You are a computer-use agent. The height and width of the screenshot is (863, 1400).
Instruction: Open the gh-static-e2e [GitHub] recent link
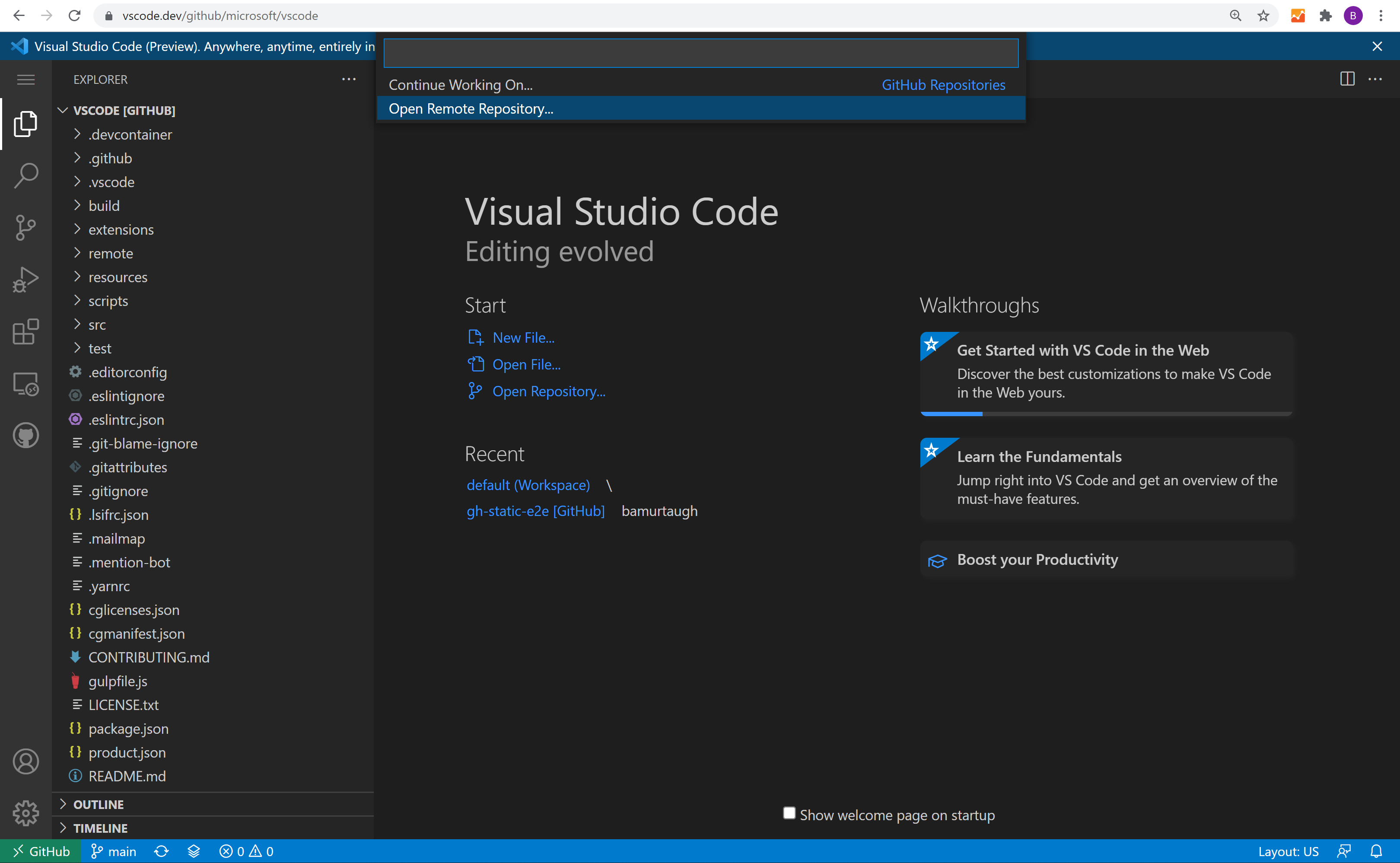pyautogui.click(x=535, y=511)
